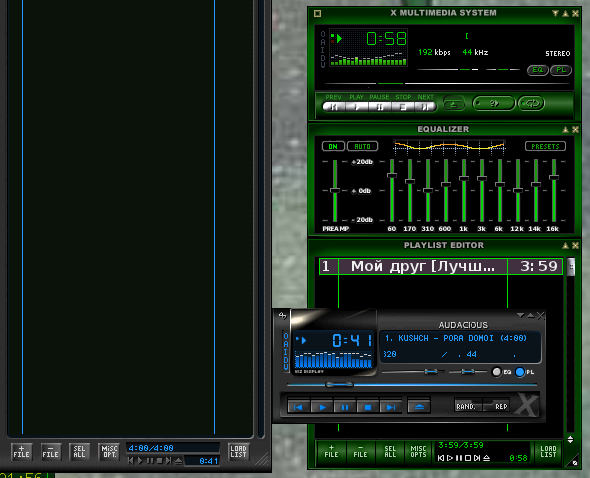Click the 16k equalizer band slider
590x478 pixels.
click(x=554, y=190)
